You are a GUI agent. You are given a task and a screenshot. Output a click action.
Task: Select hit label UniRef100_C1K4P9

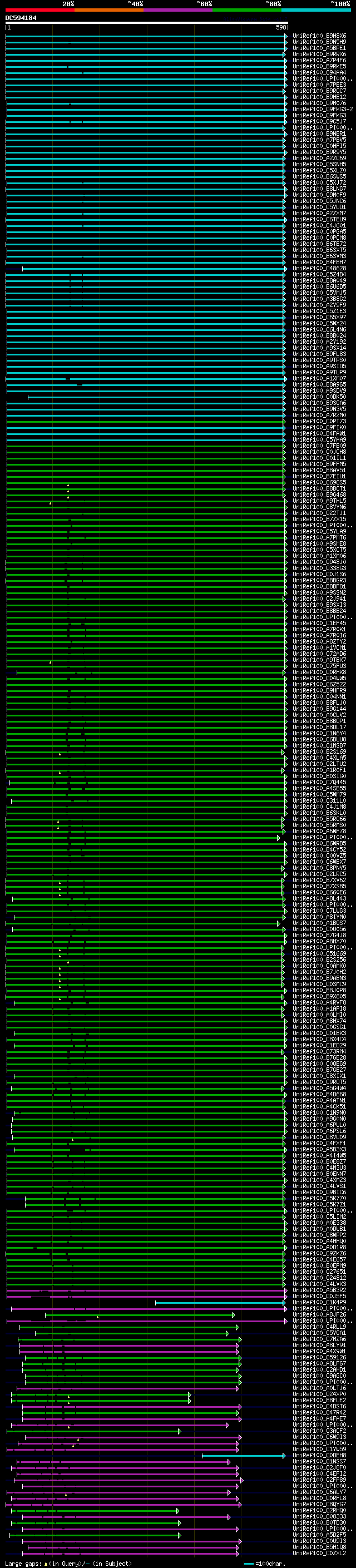click(319, 1302)
